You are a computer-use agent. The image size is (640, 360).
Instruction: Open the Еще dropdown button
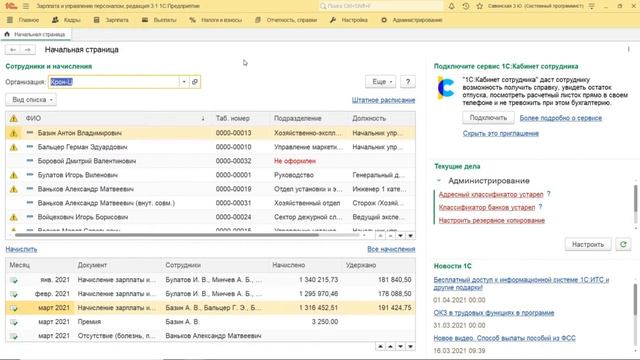click(380, 82)
